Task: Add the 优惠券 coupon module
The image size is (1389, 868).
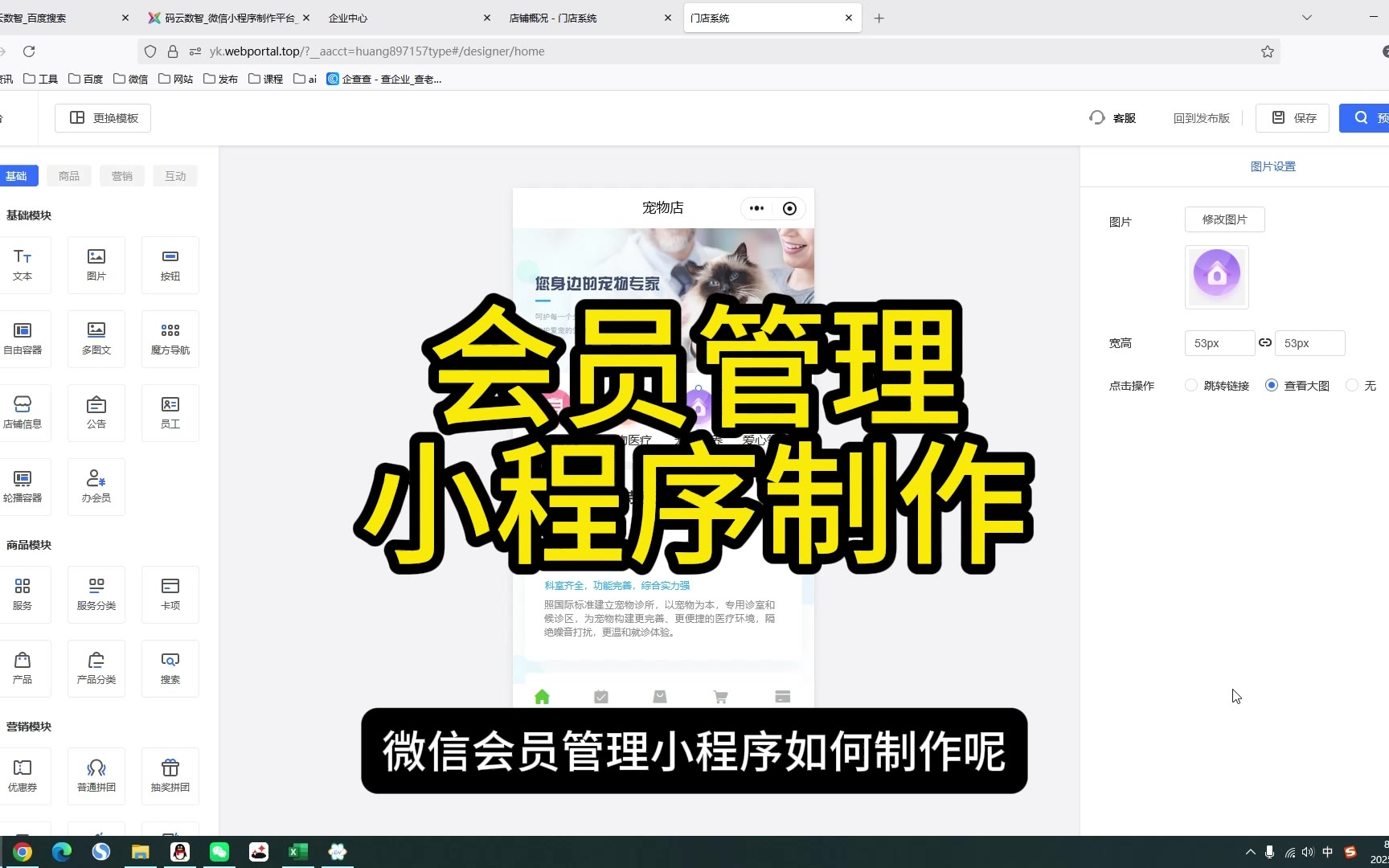Action: [x=23, y=776]
